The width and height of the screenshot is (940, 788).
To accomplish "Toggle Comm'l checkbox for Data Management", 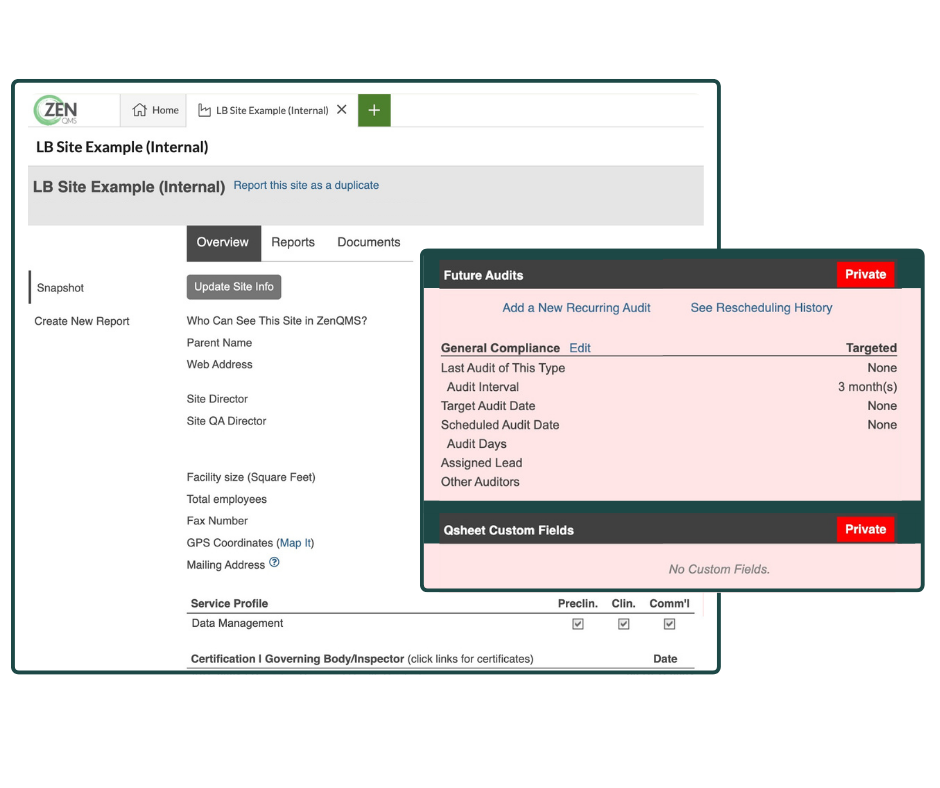I will (669, 623).
